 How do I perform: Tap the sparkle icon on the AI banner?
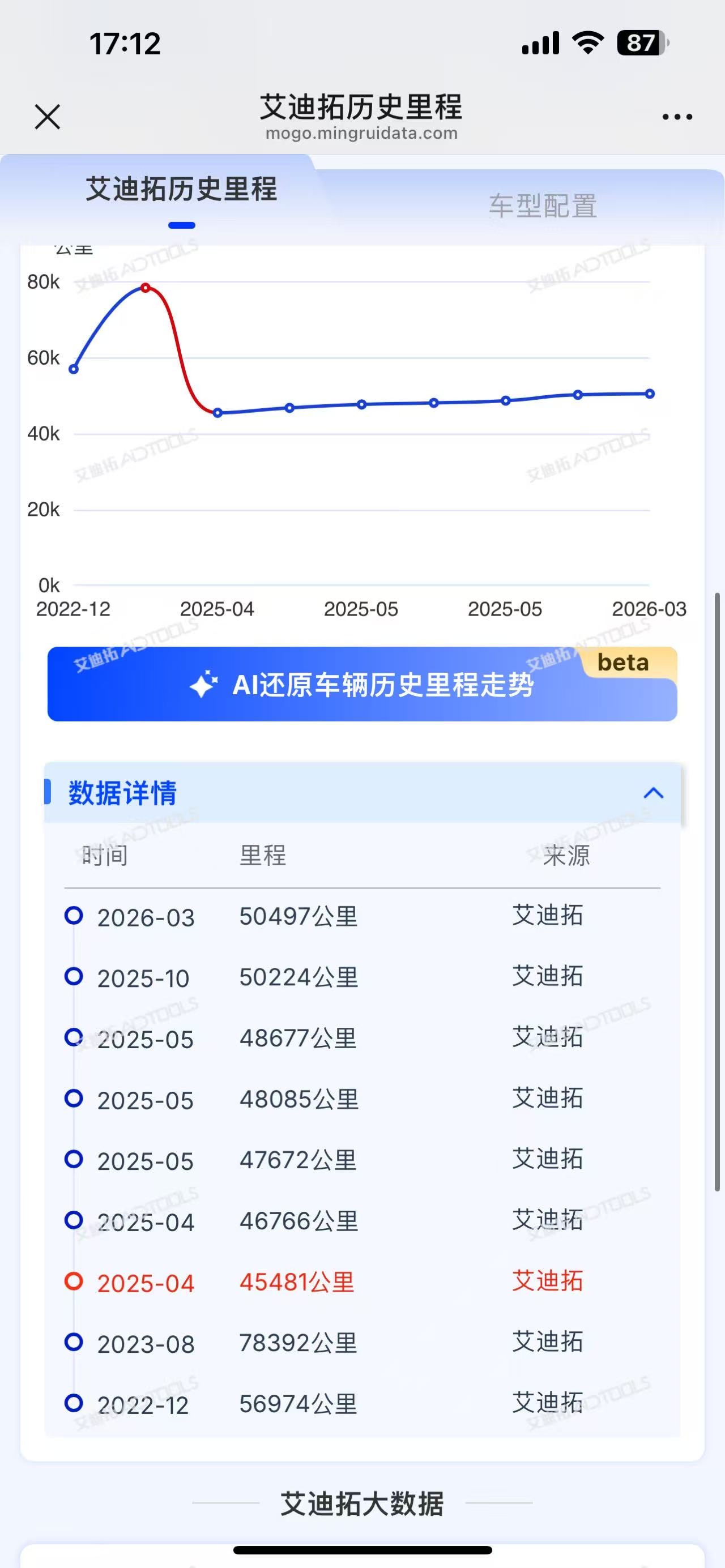pyautogui.click(x=203, y=684)
